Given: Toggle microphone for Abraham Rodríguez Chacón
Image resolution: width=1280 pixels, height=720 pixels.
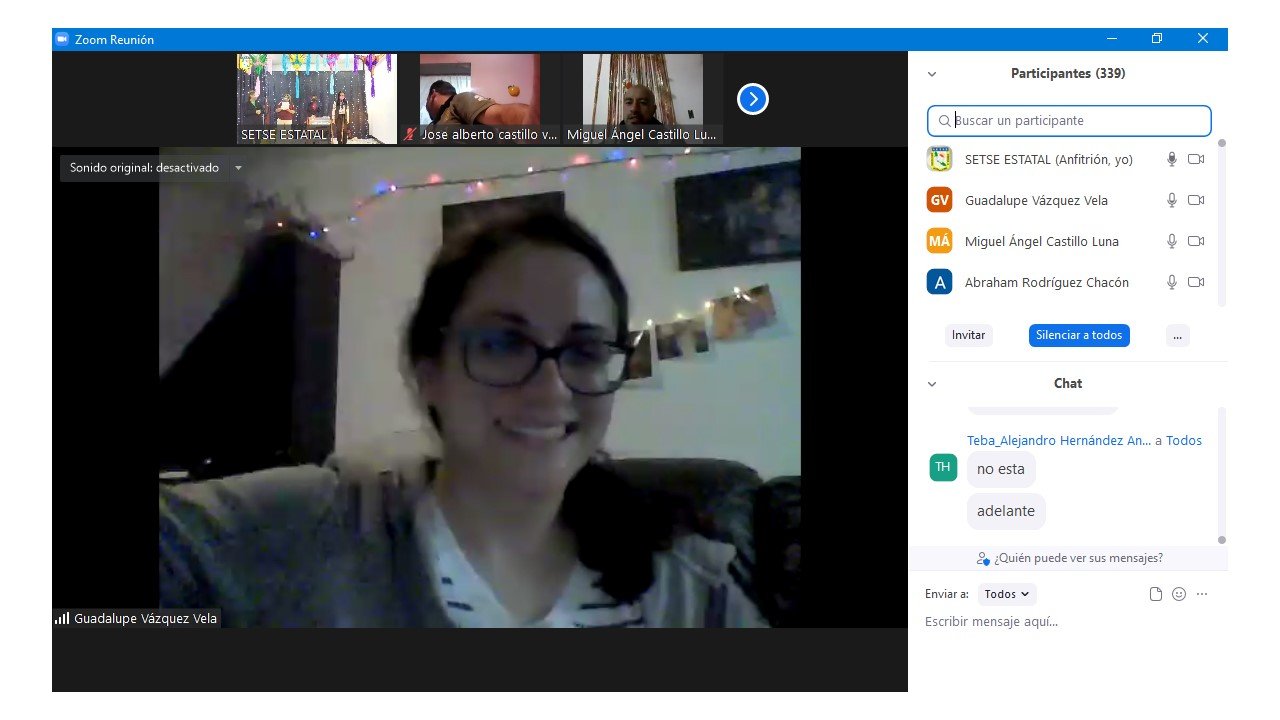Looking at the screenshot, I should pyautogui.click(x=1172, y=282).
